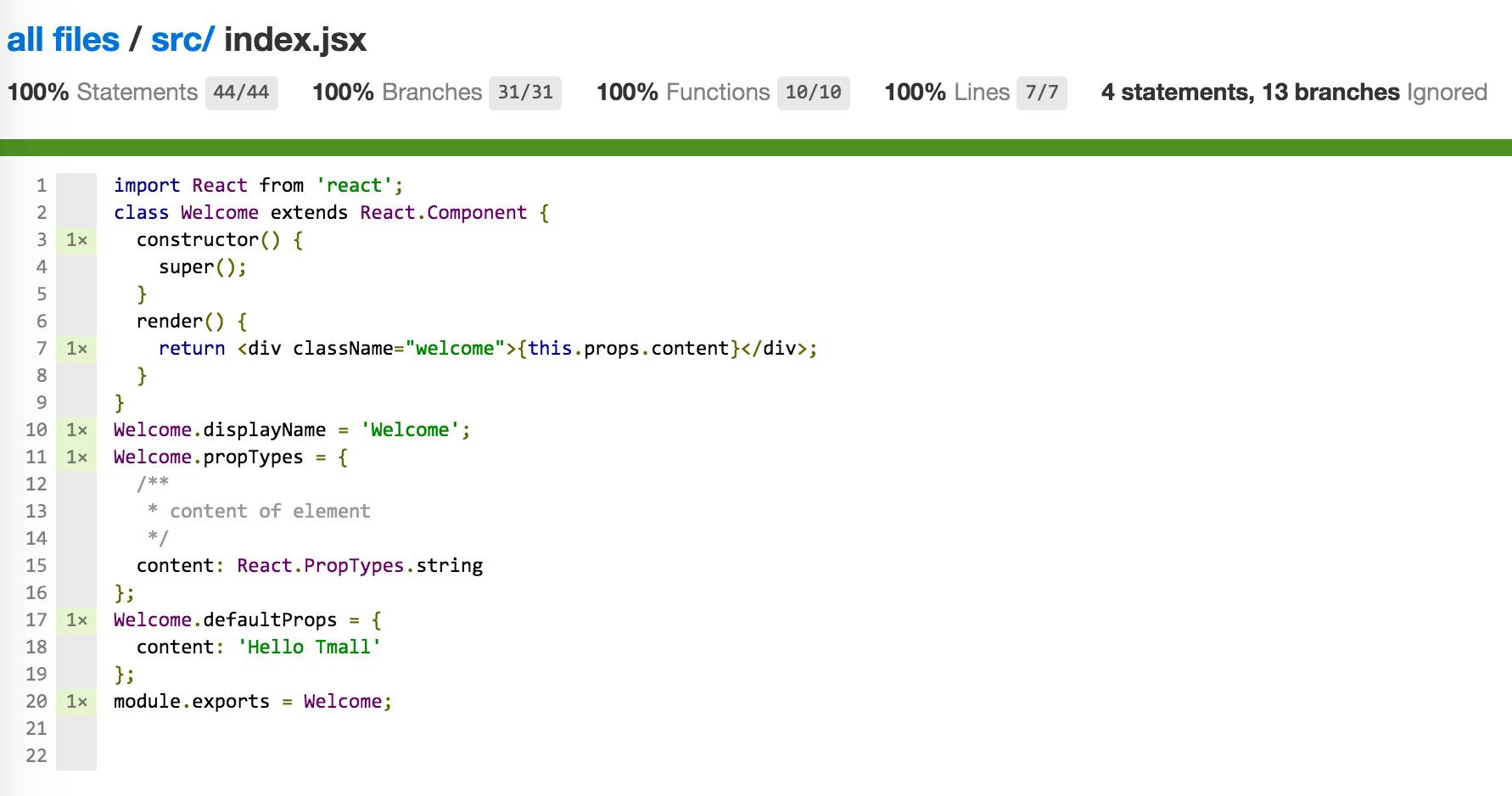
Task: Click the "Welcome.displayName" assignment on line 10
Action: pos(221,429)
